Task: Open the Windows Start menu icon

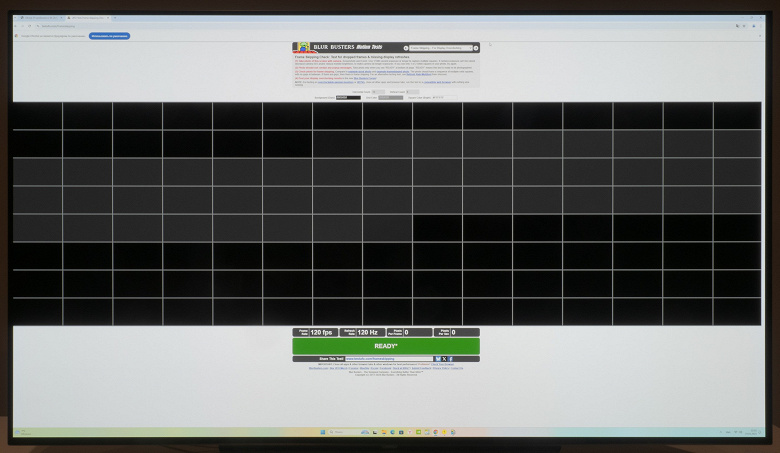Action: pyautogui.click(x=322, y=432)
